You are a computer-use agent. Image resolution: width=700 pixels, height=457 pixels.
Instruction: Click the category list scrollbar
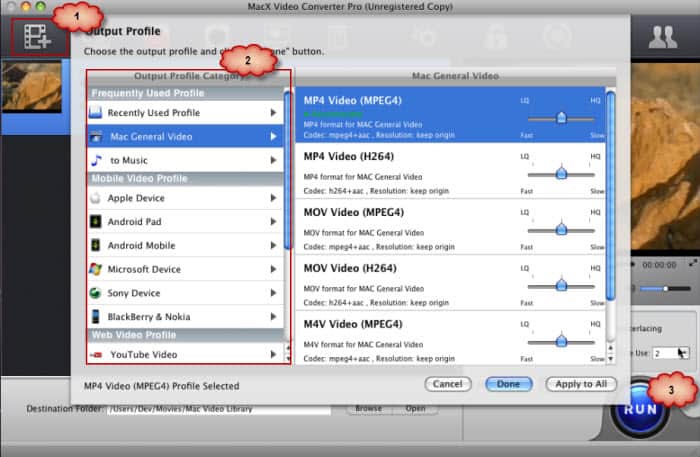288,170
